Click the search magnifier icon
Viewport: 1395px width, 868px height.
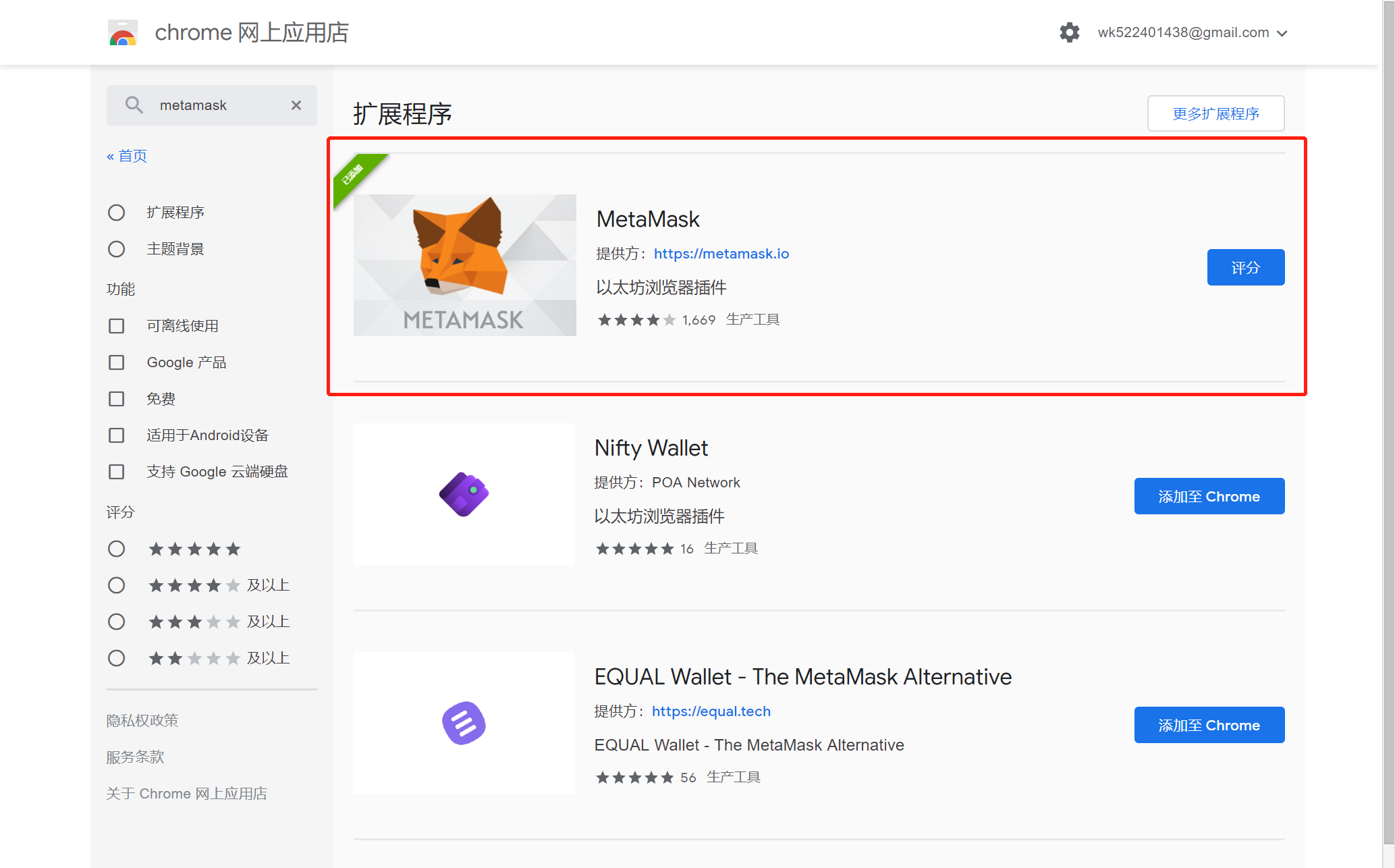point(134,105)
